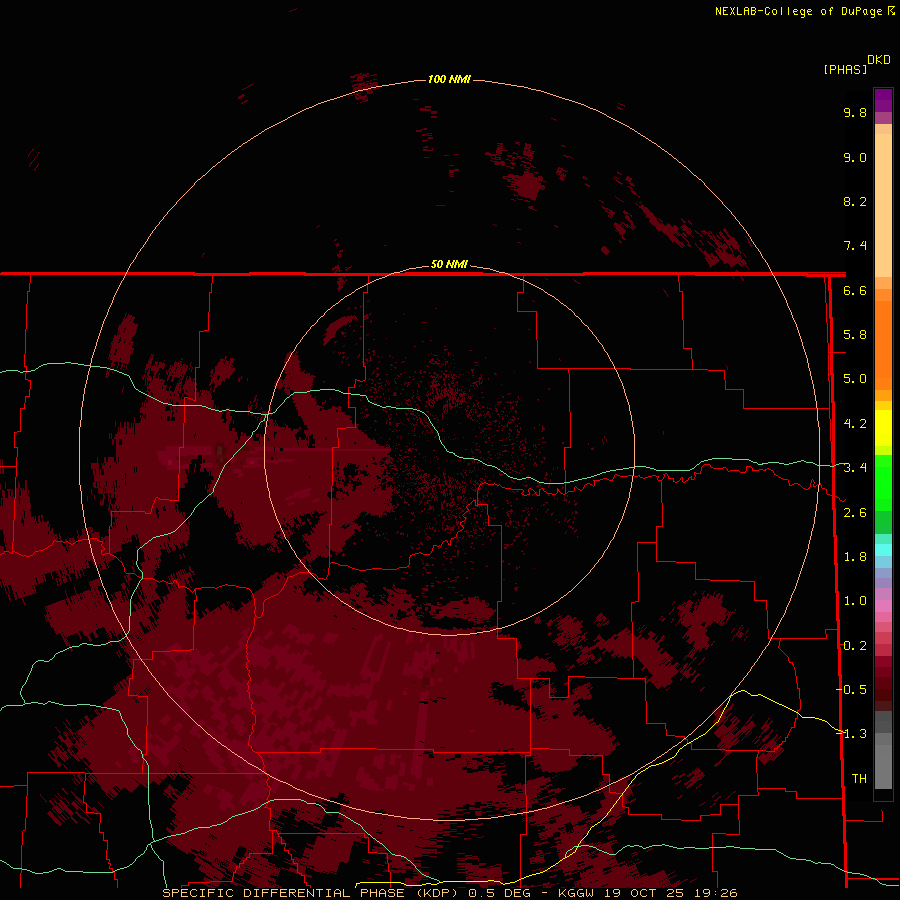Click the NEXLAB-College of DuPage credit text
Viewport: 900px width, 900px height.
point(799,11)
